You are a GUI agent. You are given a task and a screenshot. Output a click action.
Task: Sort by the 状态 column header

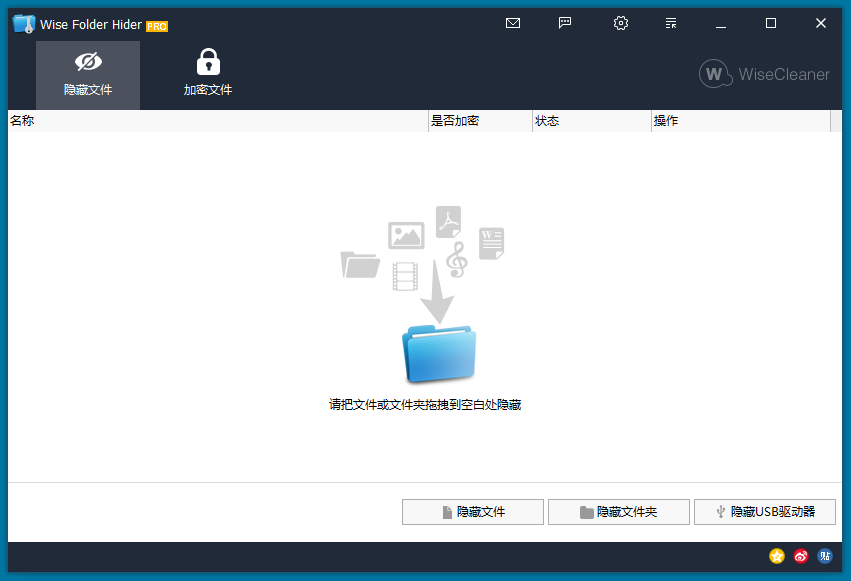(591, 121)
